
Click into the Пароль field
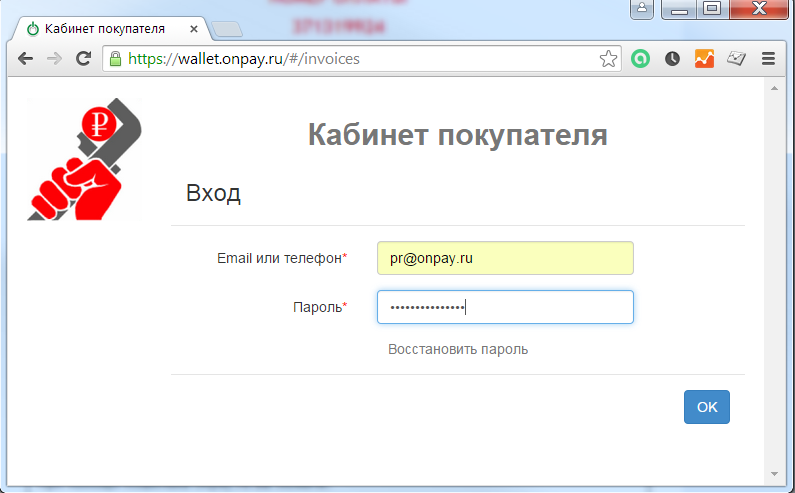[x=505, y=307]
